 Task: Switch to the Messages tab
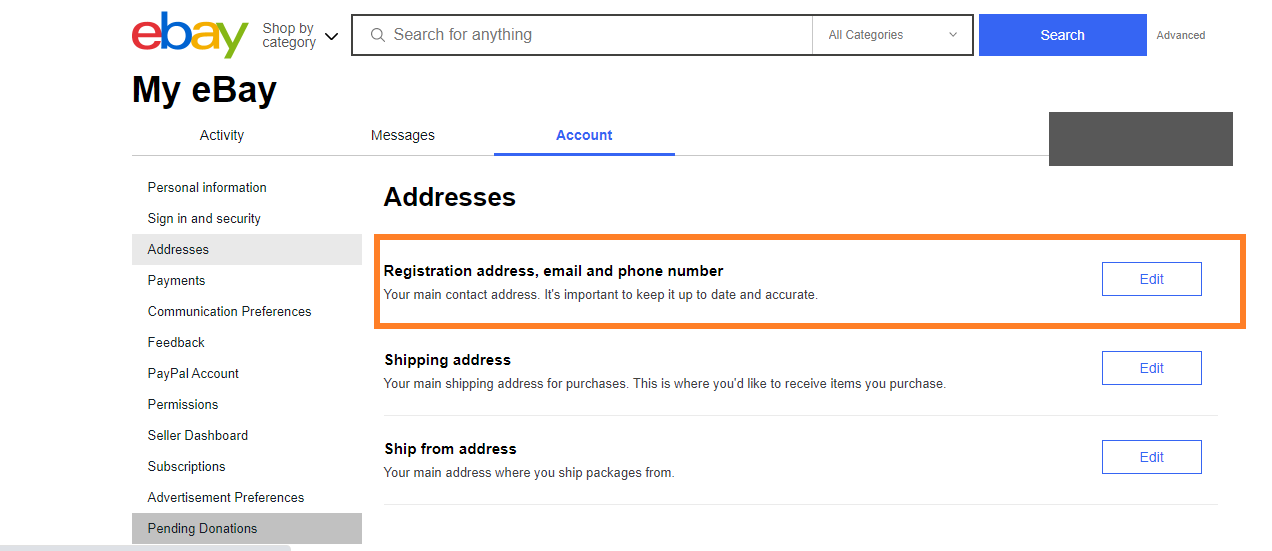point(403,135)
